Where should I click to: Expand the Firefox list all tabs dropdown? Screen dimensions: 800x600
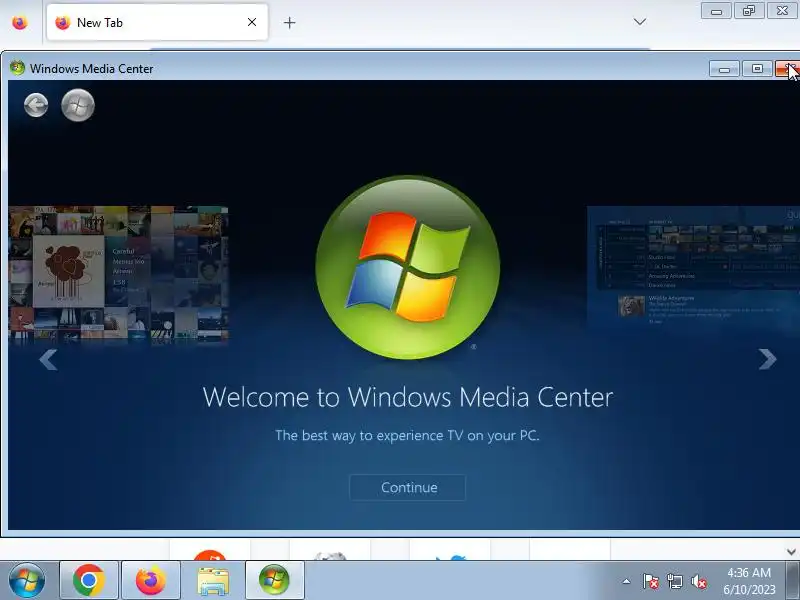640,22
